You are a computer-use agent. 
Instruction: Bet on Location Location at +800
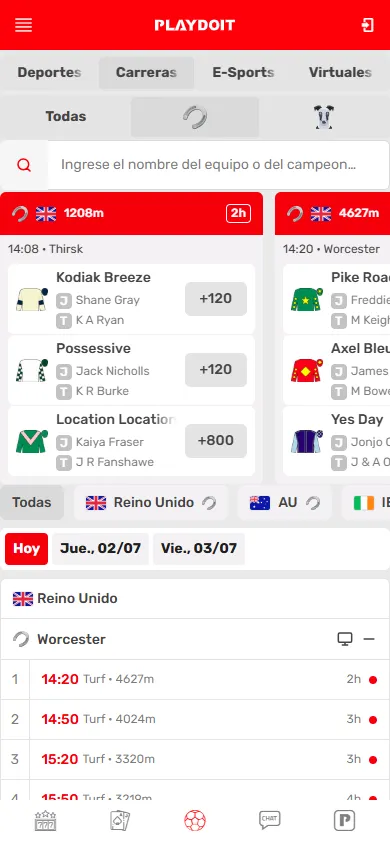pyautogui.click(x=216, y=441)
